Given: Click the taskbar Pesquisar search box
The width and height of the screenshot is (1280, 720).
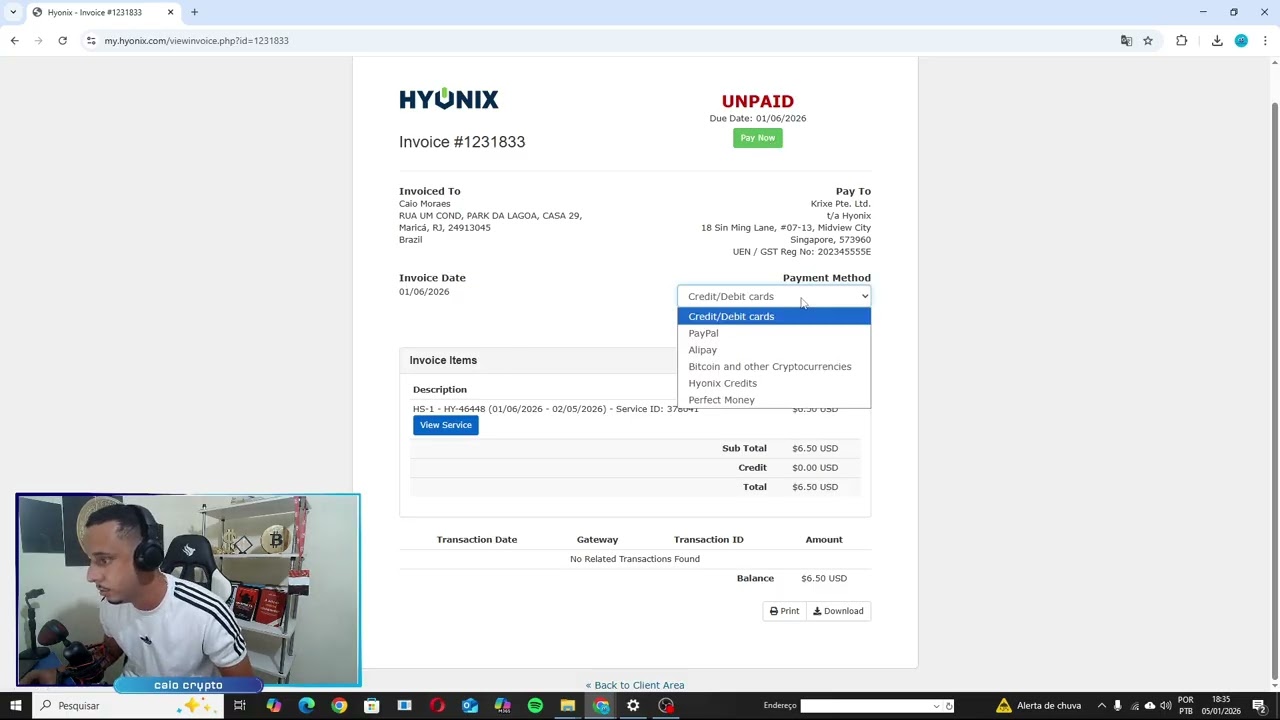Looking at the screenshot, I should (x=128, y=706).
